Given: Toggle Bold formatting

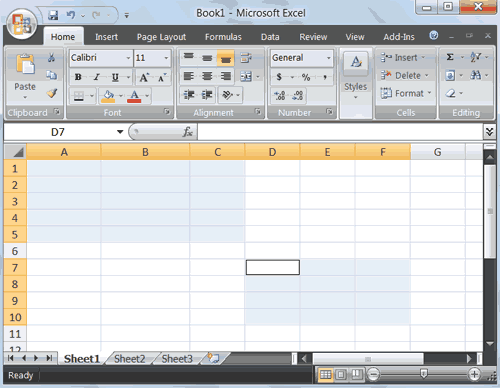Looking at the screenshot, I should [78, 77].
